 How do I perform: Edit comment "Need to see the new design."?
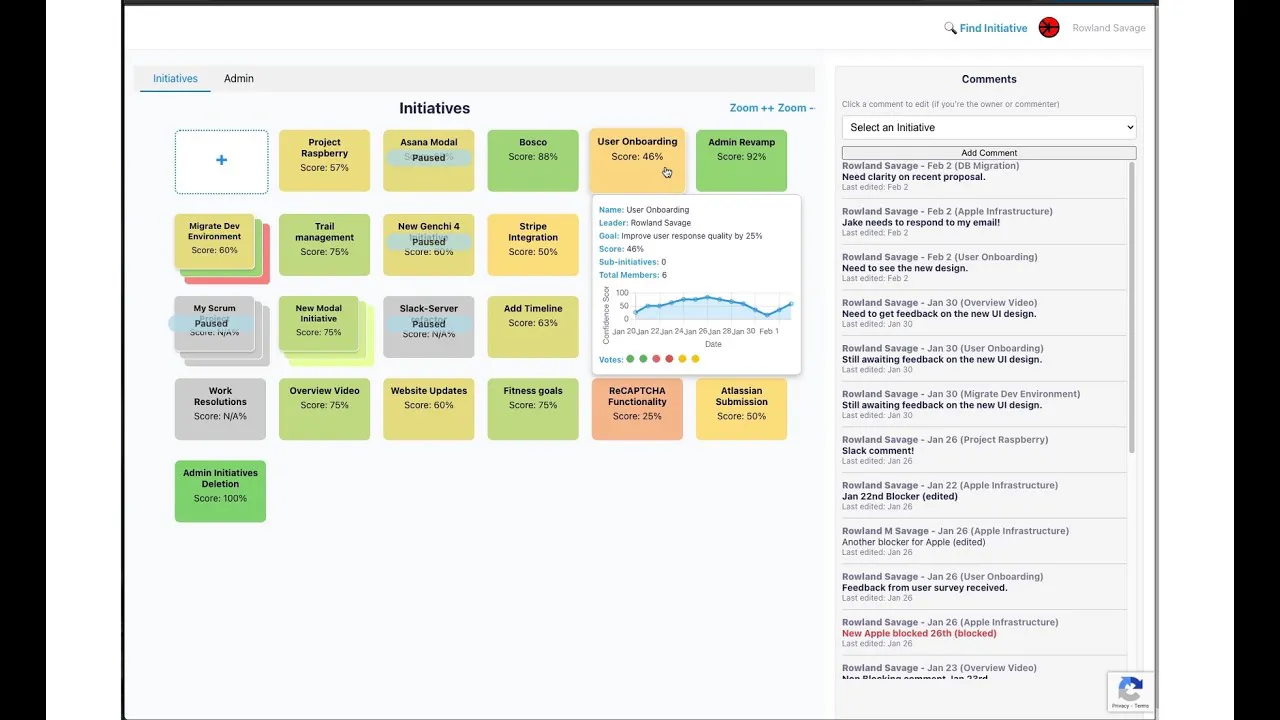click(x=903, y=268)
